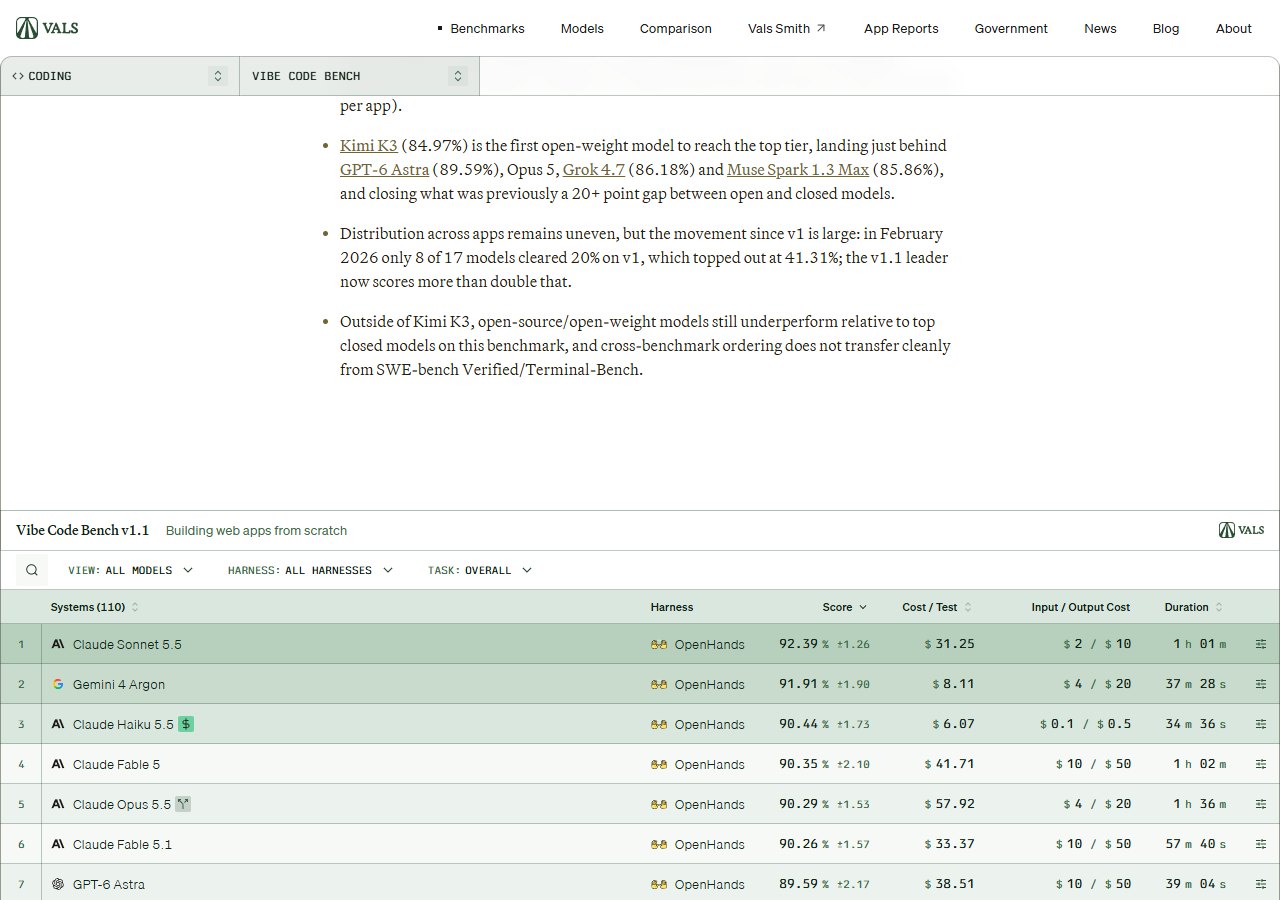Click cost $ 57.92 cell

click(950, 804)
